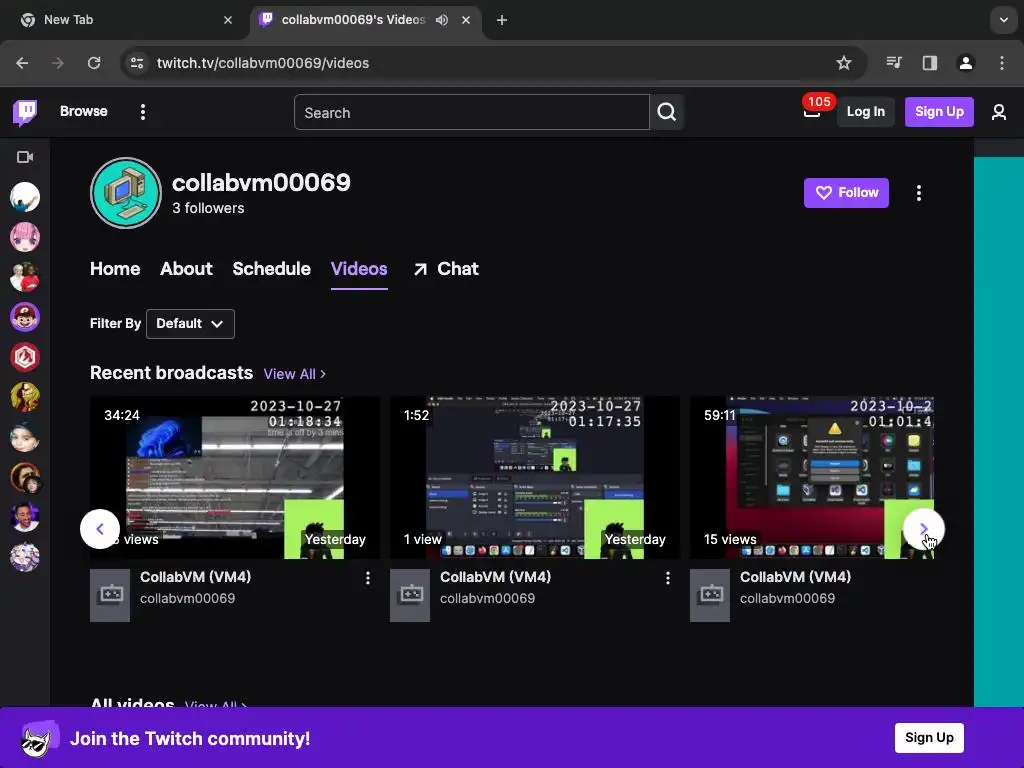This screenshot has height=768, width=1024.
Task: Click the Browse link
Action: point(84,111)
